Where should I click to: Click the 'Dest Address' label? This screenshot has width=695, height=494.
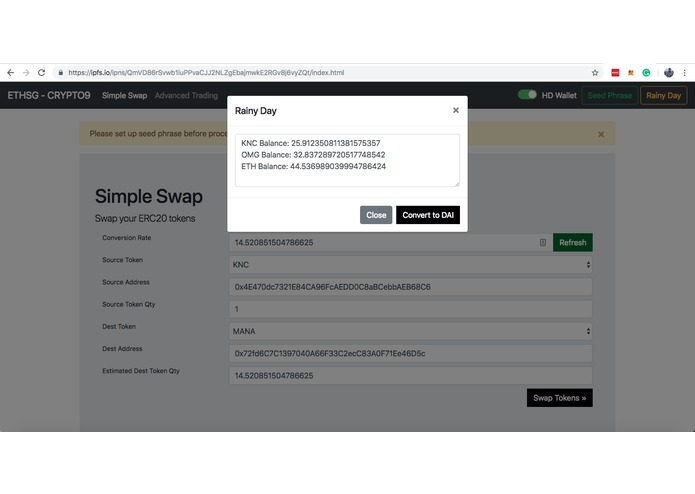[x=122, y=348]
